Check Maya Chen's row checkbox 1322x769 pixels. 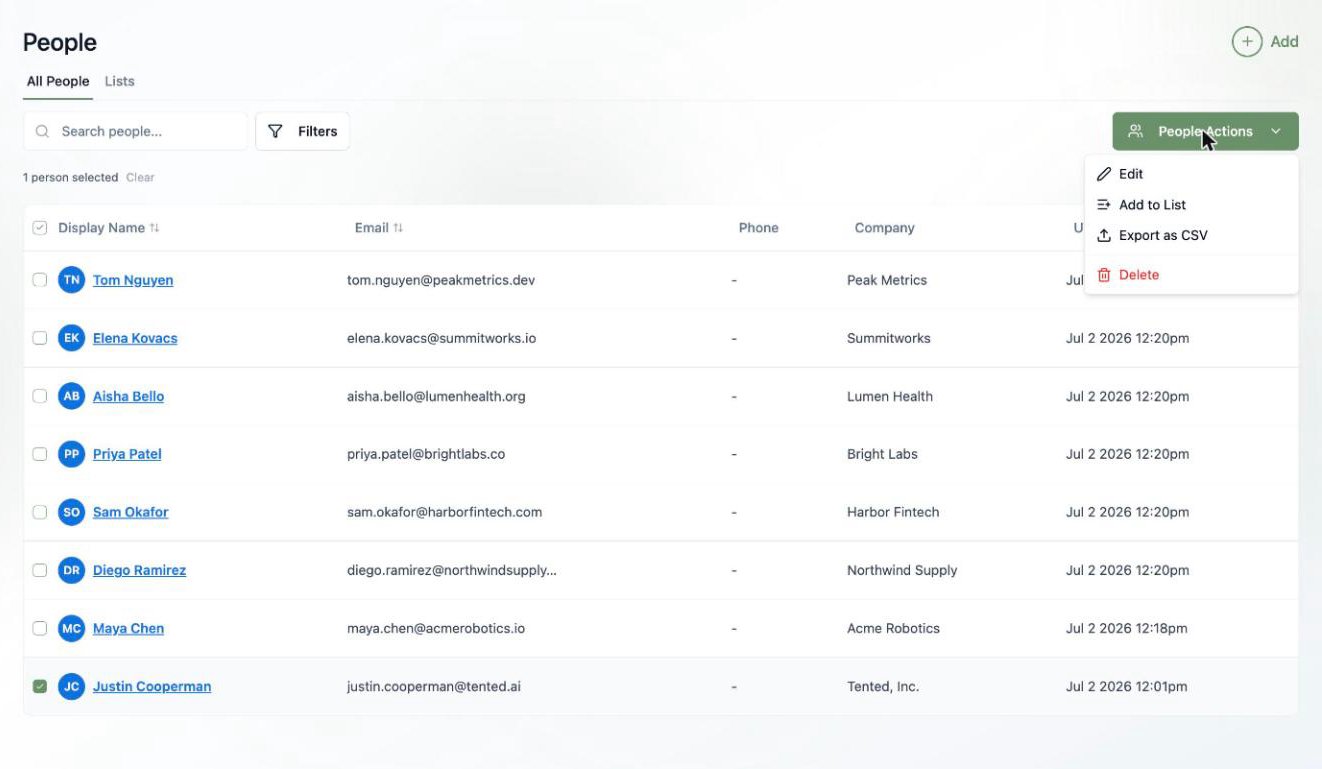point(40,628)
